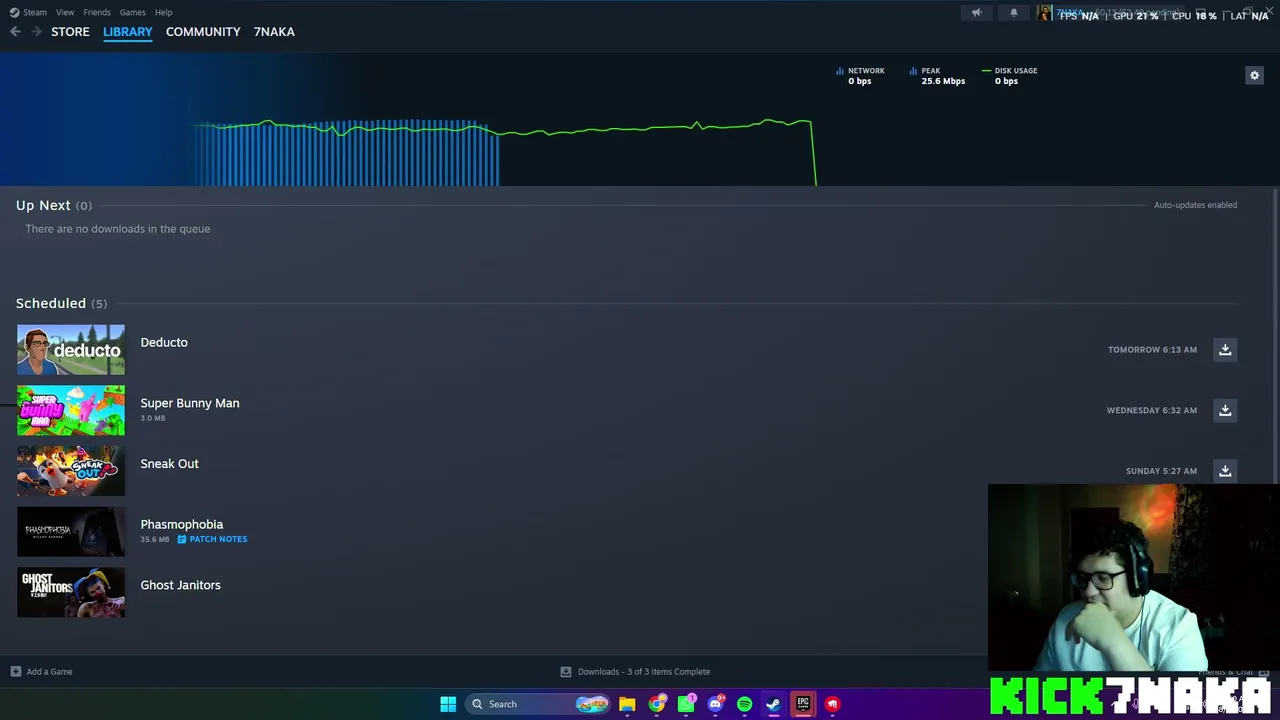
Task: Click the 'Up Next (0)' heading
Action: [x=54, y=205]
